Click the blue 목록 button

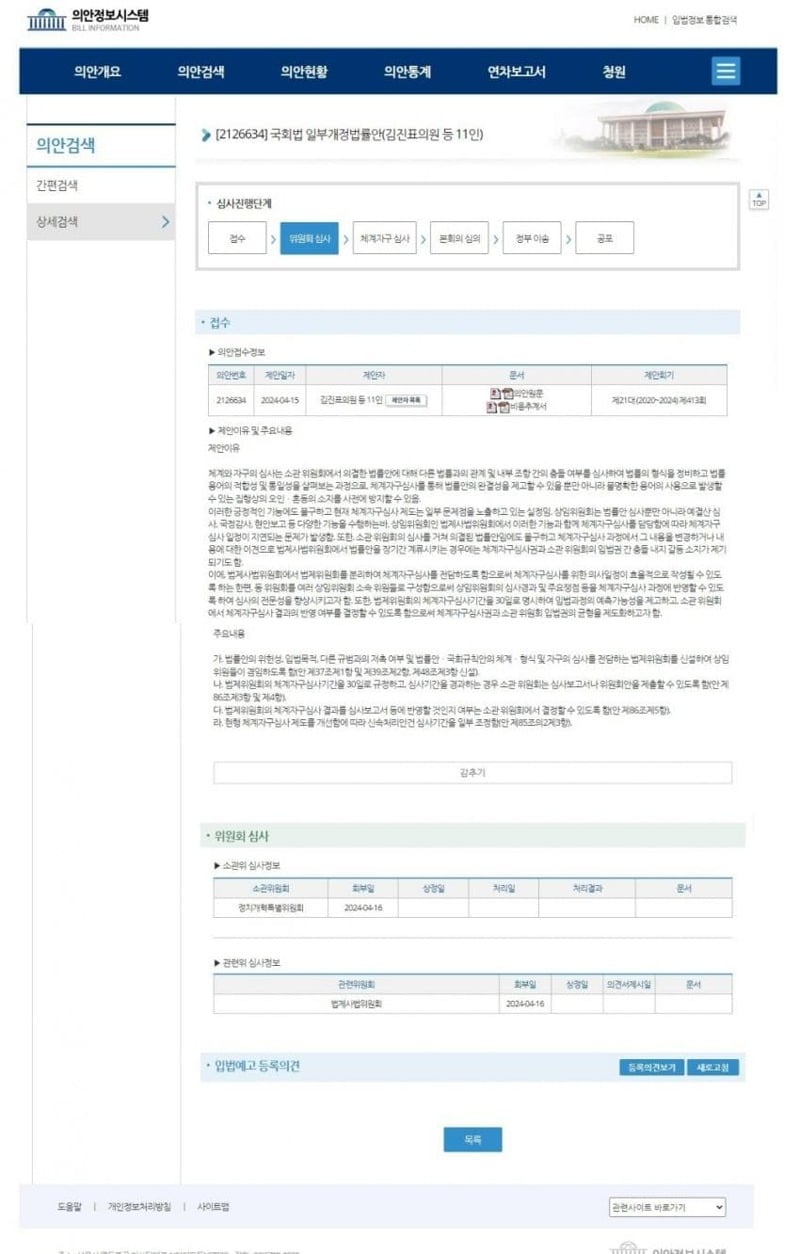[473, 1139]
